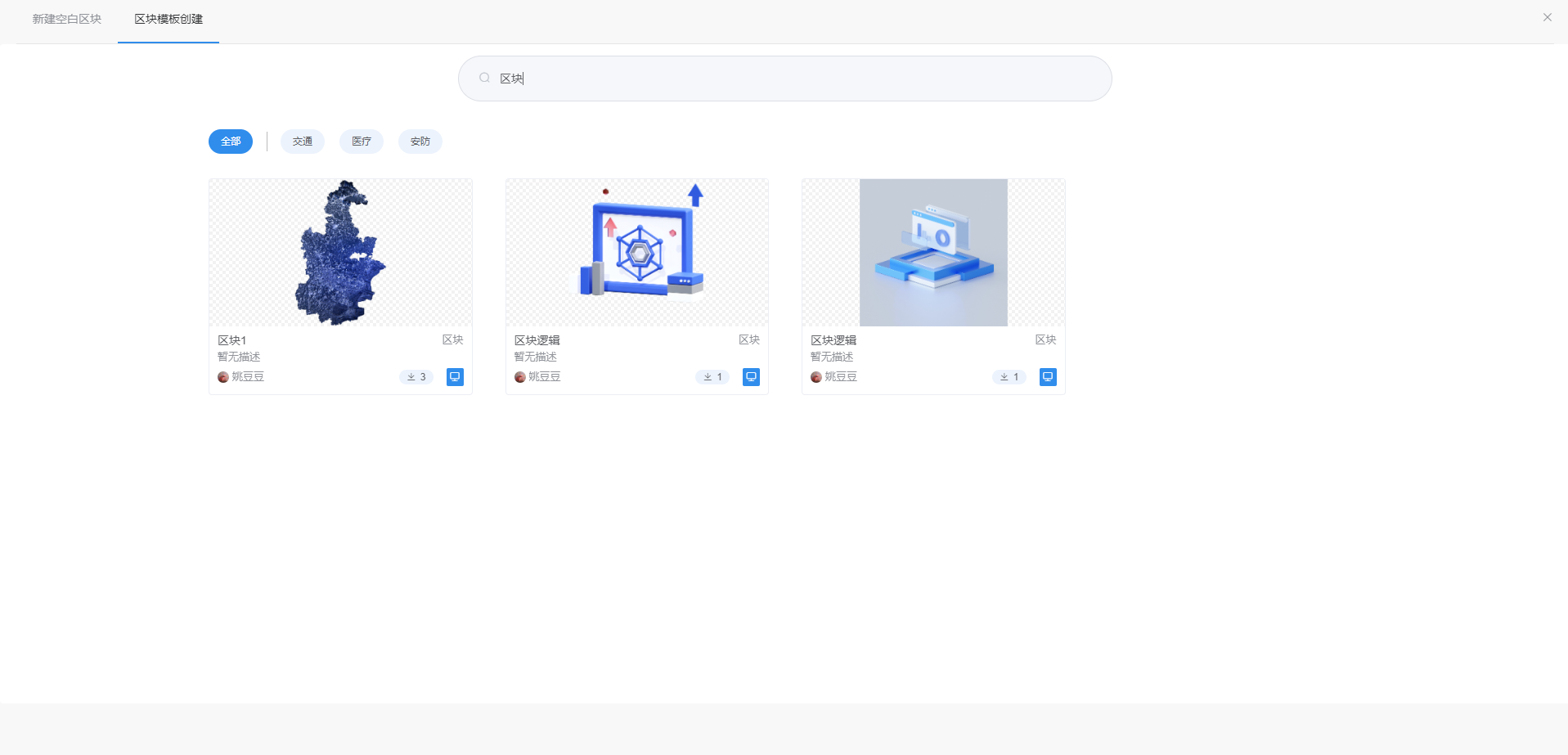Open the right 区块逻辑 platform thumbnail
Viewport: 1568px width, 755px height.
tap(933, 253)
